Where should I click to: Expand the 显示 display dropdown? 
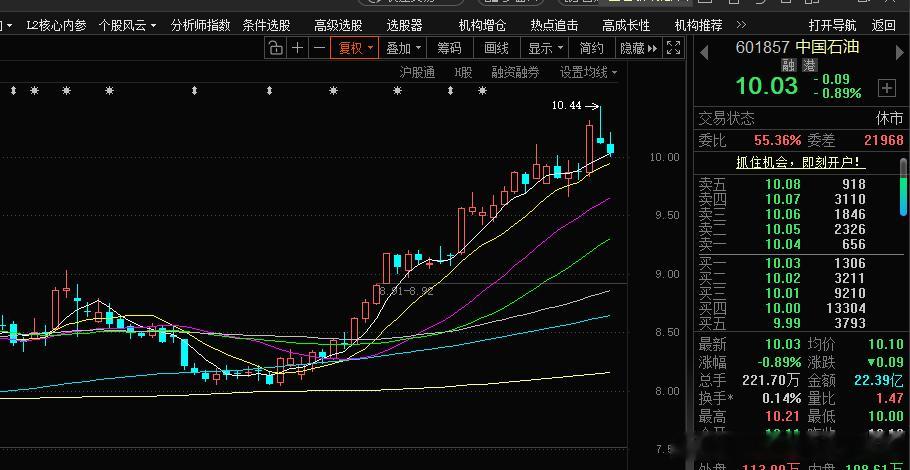[x=545, y=48]
